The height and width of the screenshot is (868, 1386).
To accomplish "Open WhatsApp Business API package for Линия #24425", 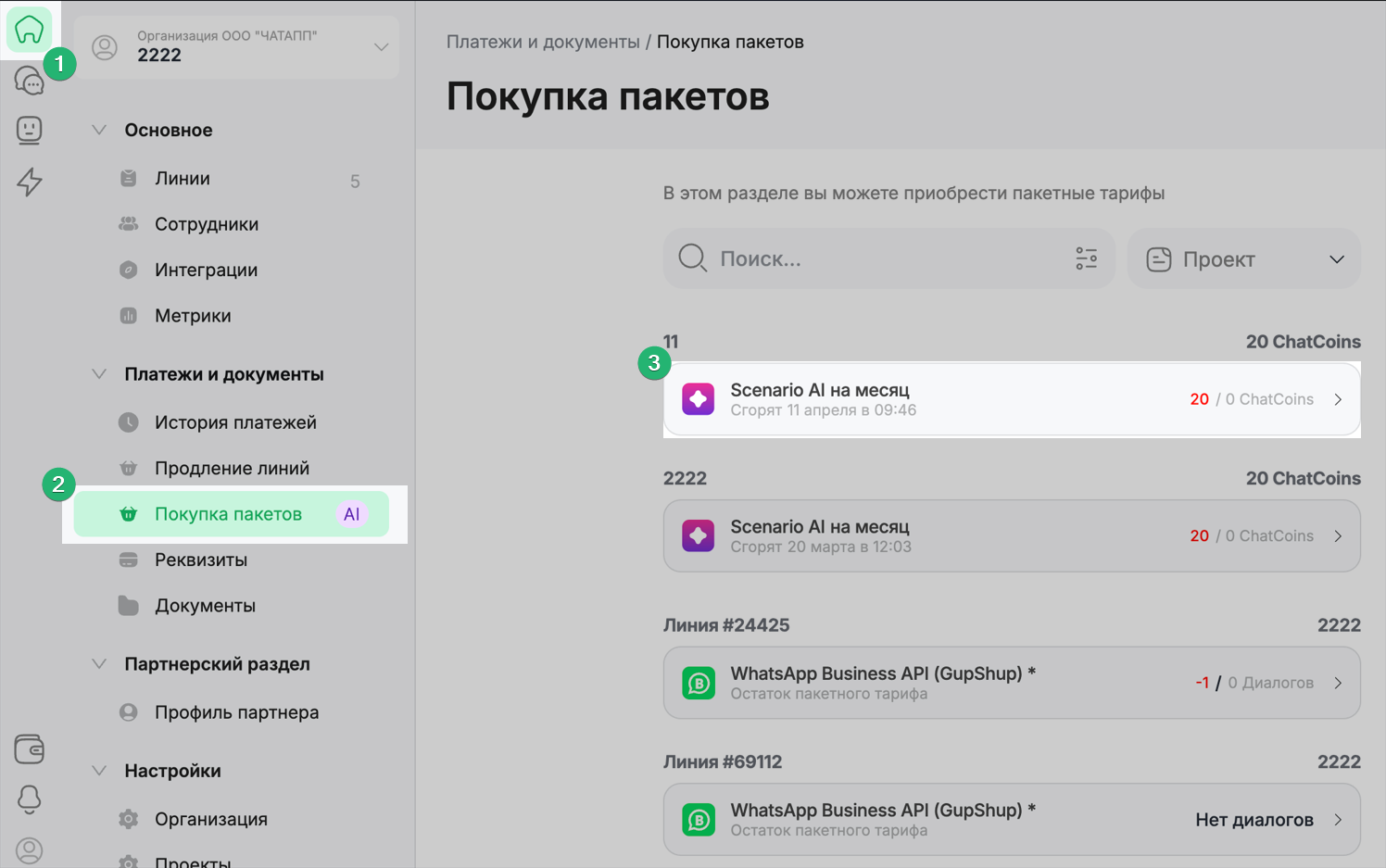I will [1011, 683].
